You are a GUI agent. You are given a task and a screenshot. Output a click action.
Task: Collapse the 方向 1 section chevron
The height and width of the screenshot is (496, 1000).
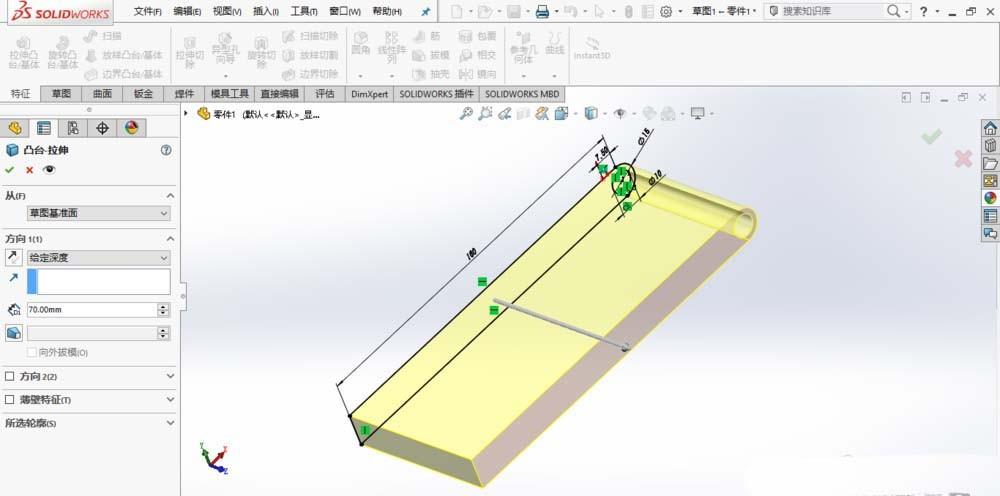click(x=170, y=238)
